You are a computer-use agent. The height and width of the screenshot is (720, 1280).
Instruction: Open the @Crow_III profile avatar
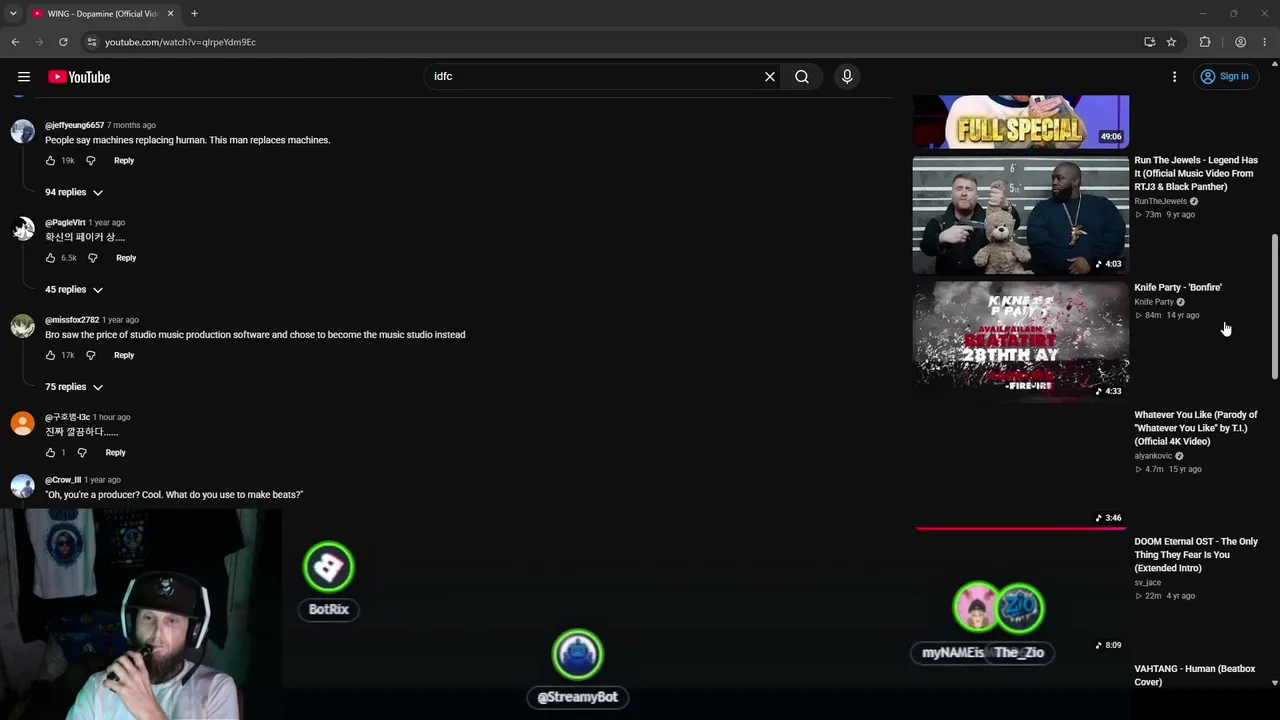(22, 486)
